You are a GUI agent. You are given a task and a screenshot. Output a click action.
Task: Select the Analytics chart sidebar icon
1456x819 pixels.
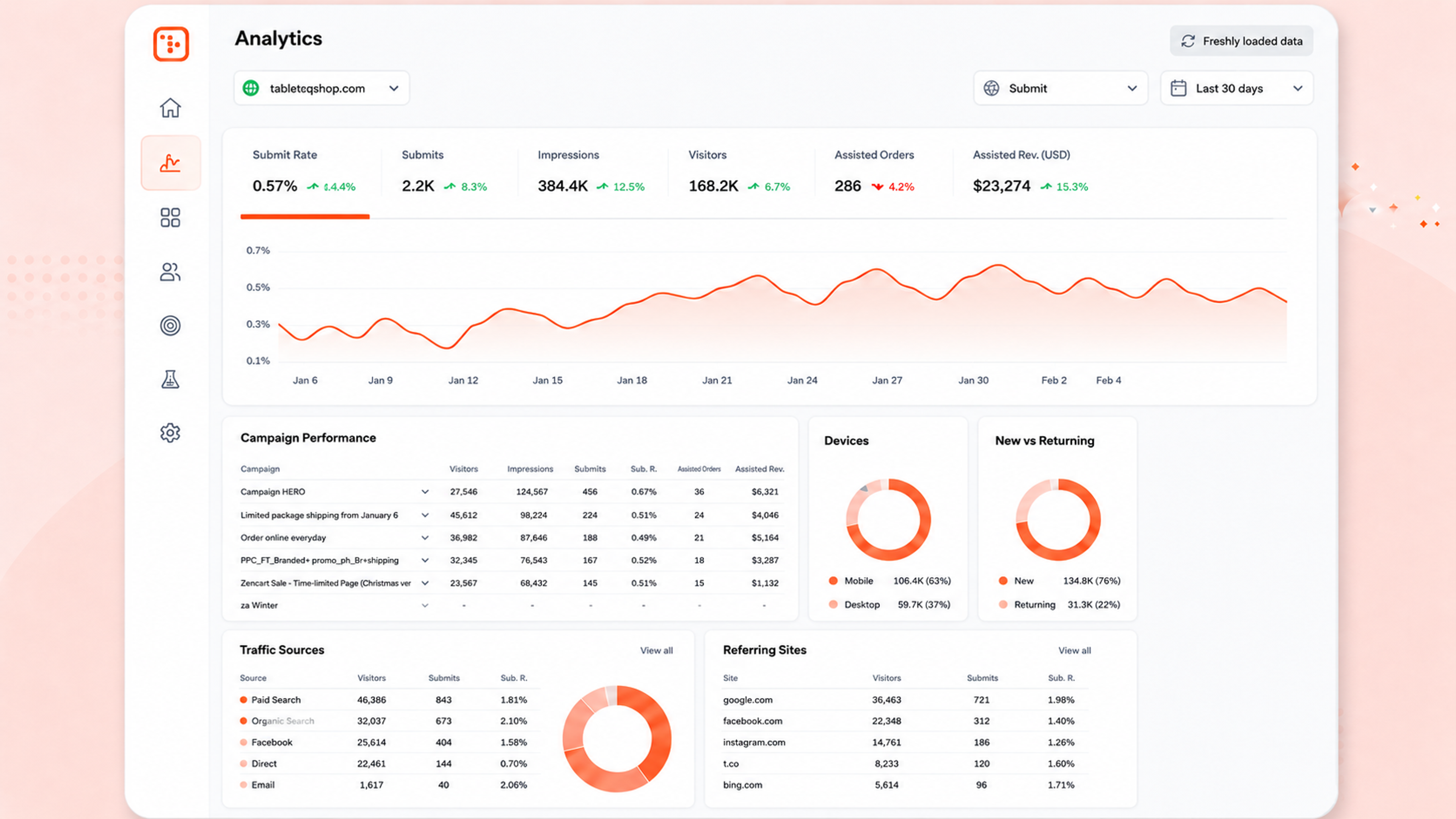170,163
